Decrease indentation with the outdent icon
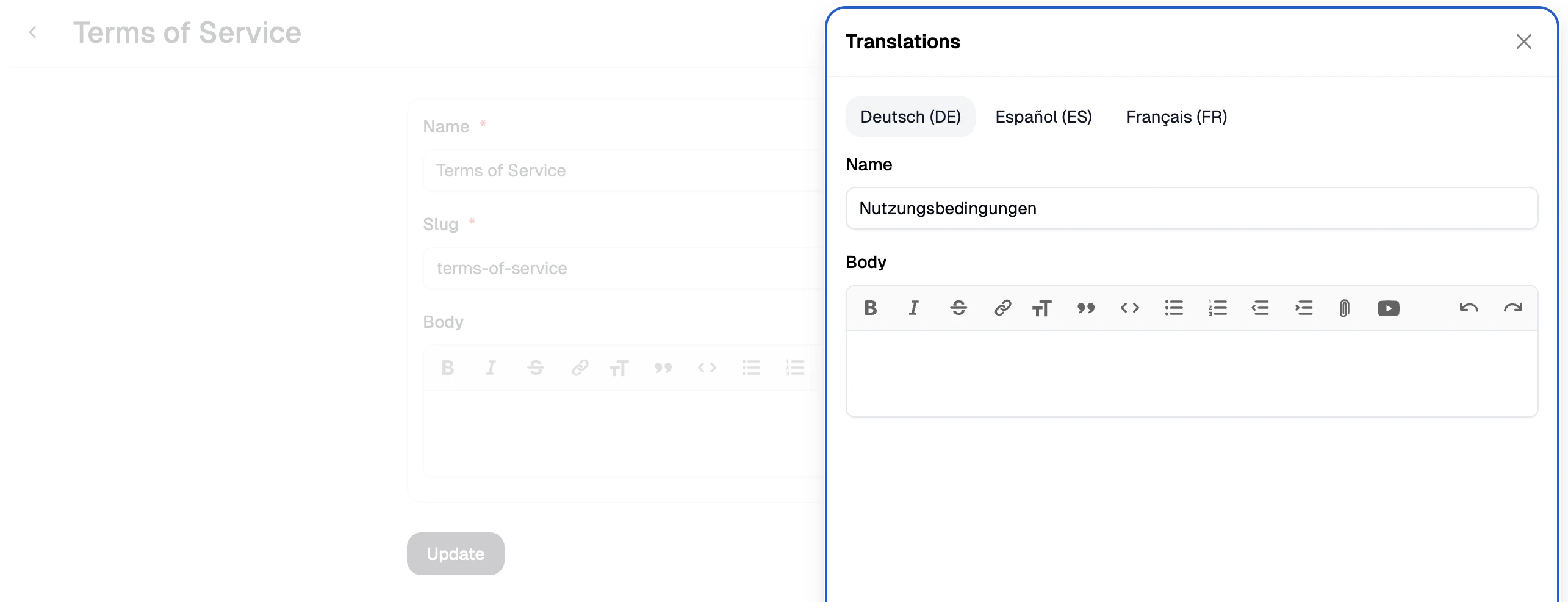Image resolution: width=1568 pixels, height=602 pixels. tap(1261, 308)
